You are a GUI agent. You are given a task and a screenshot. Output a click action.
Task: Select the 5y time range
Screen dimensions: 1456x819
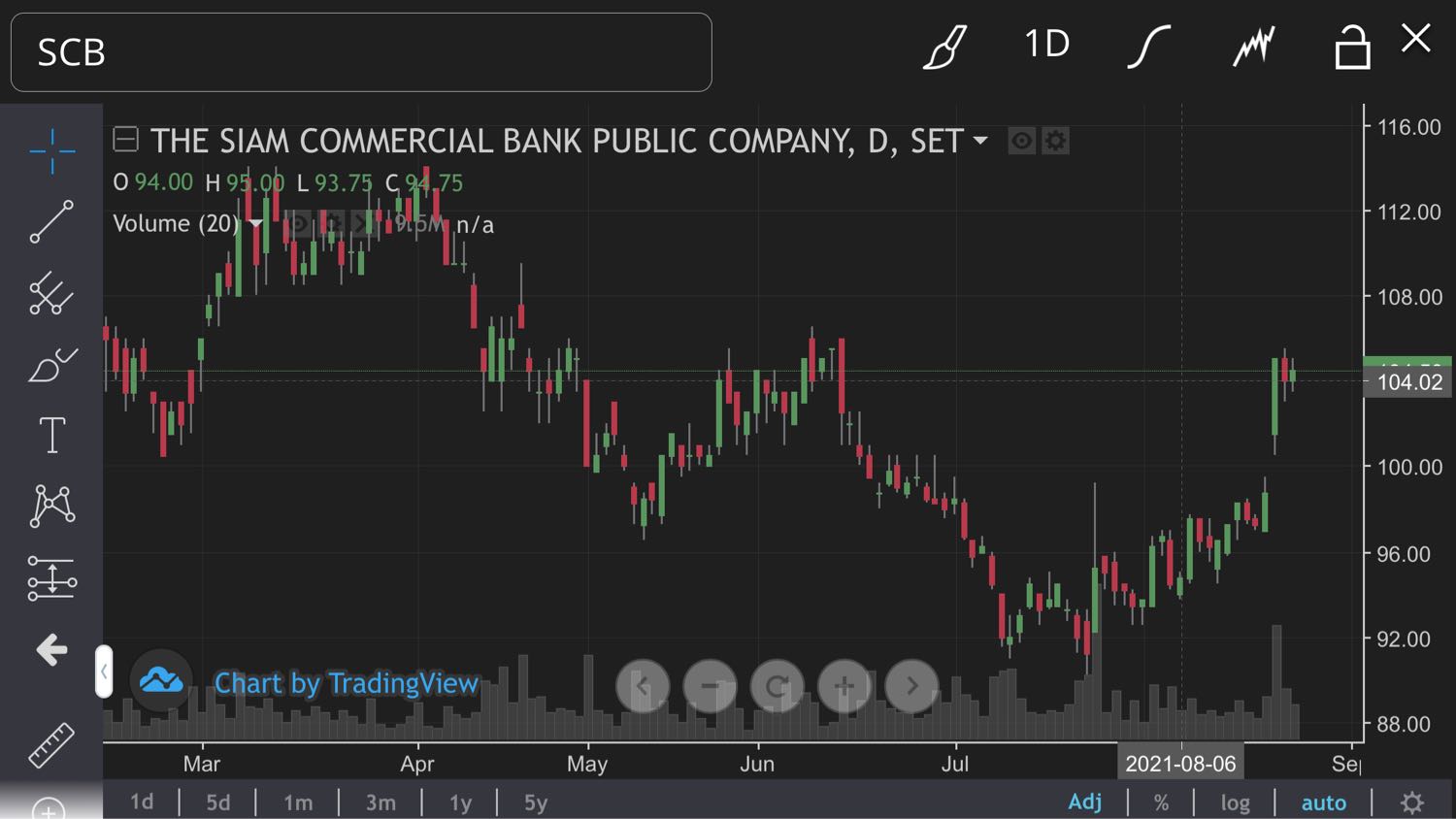[x=536, y=803]
